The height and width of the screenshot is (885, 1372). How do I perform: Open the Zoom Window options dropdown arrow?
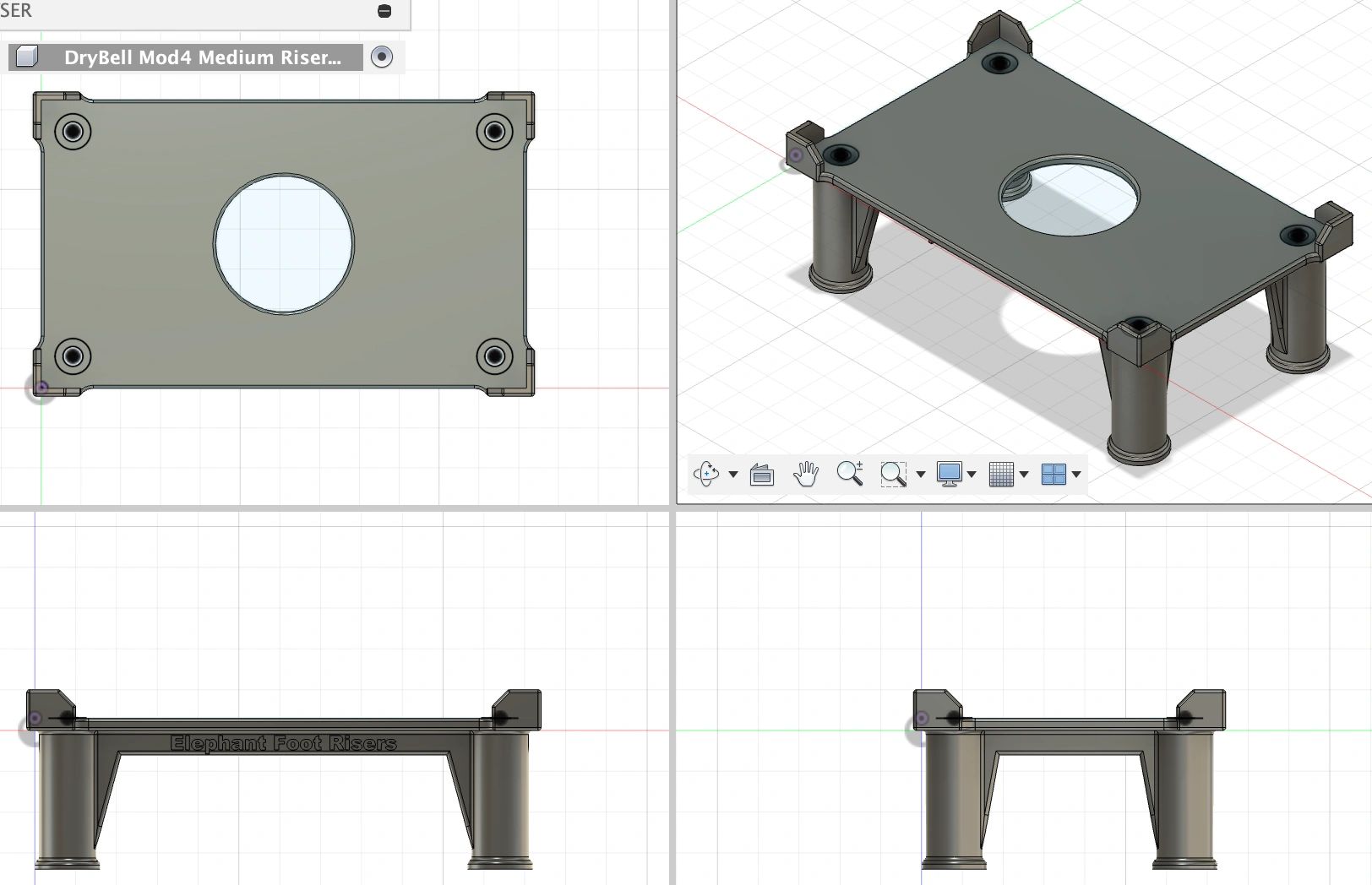click(921, 475)
